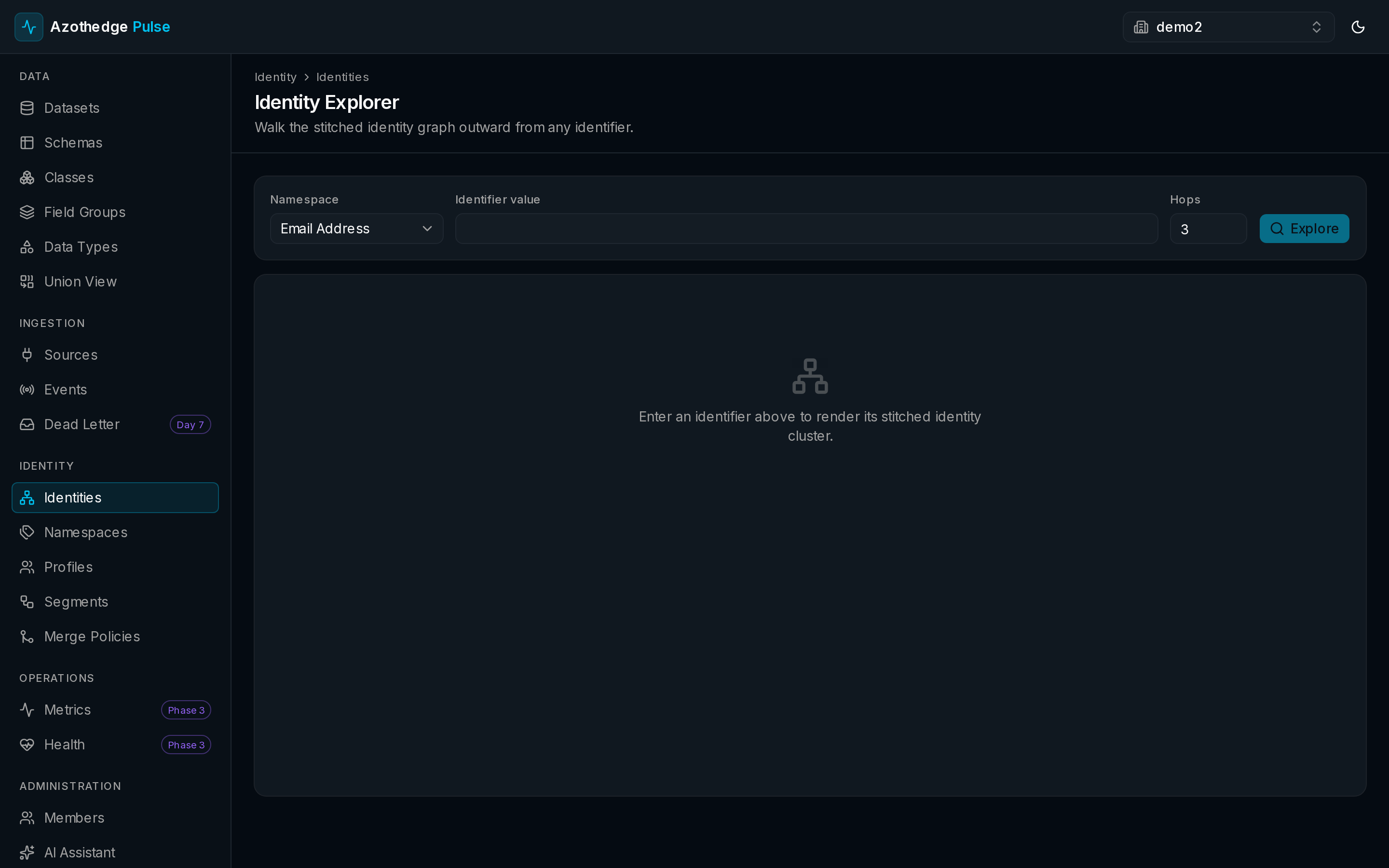Click the Union View icon
This screenshot has width=1389, height=868.
click(x=27, y=282)
